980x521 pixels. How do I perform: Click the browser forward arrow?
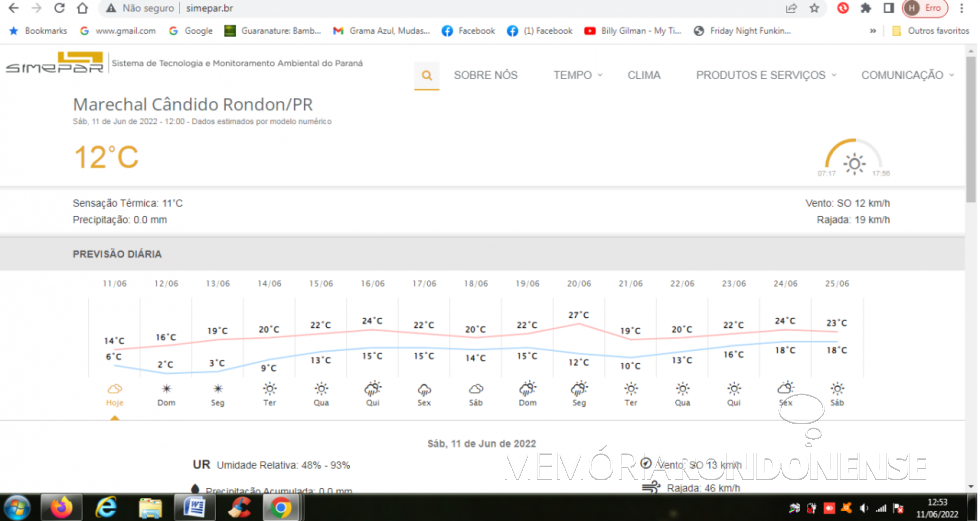coord(36,8)
